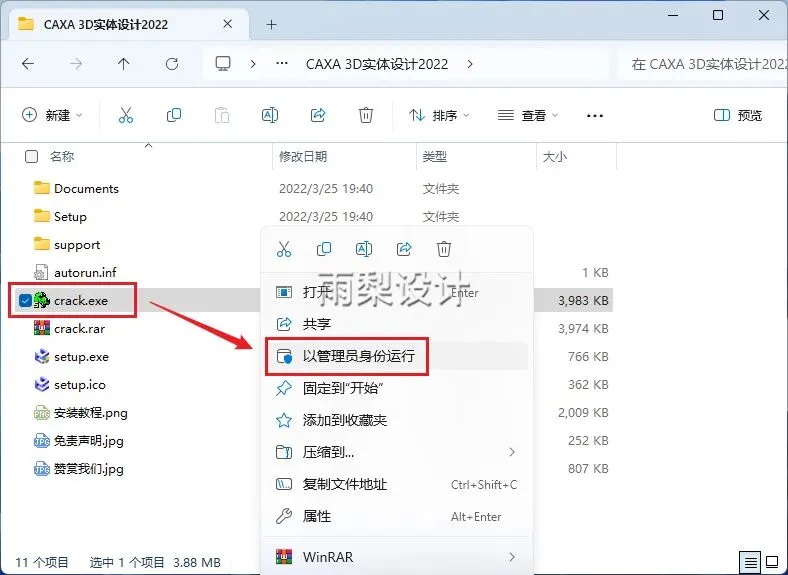Open the 排序 sort dropdown

(x=439, y=116)
